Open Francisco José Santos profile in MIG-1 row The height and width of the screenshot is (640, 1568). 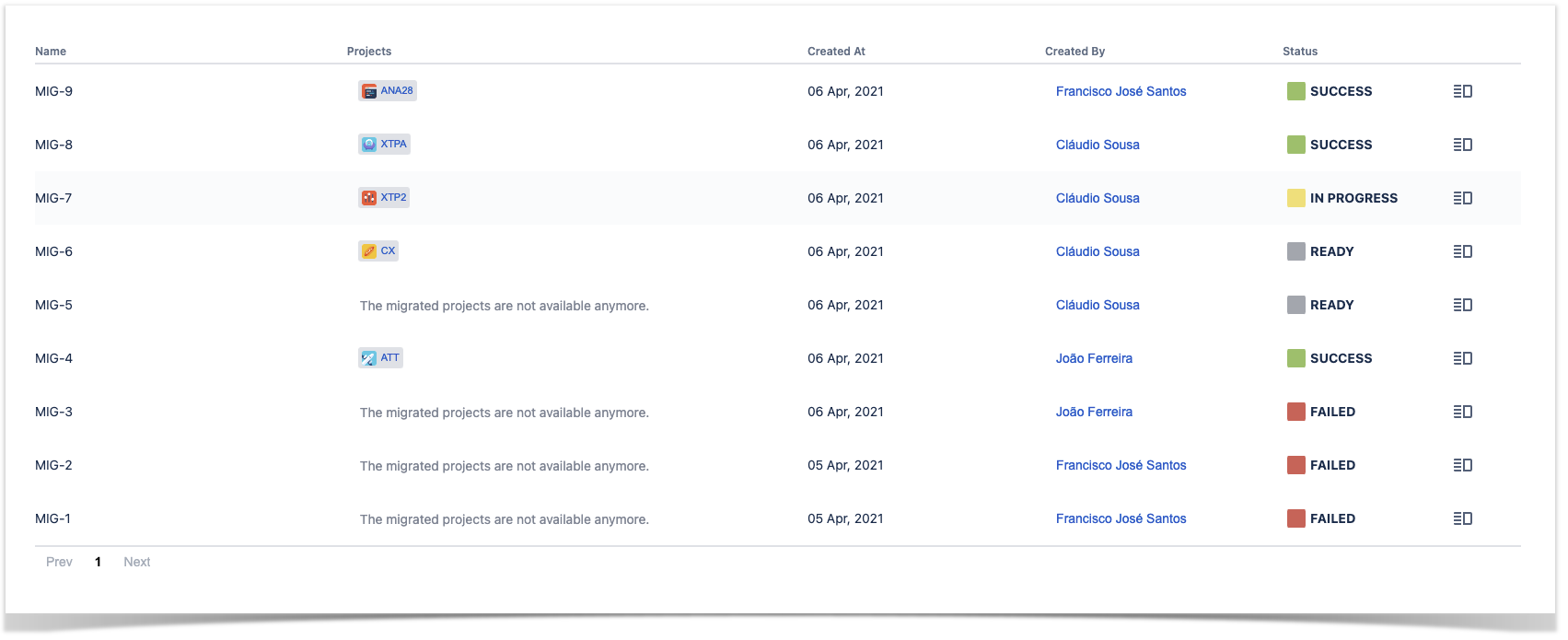[1121, 518]
